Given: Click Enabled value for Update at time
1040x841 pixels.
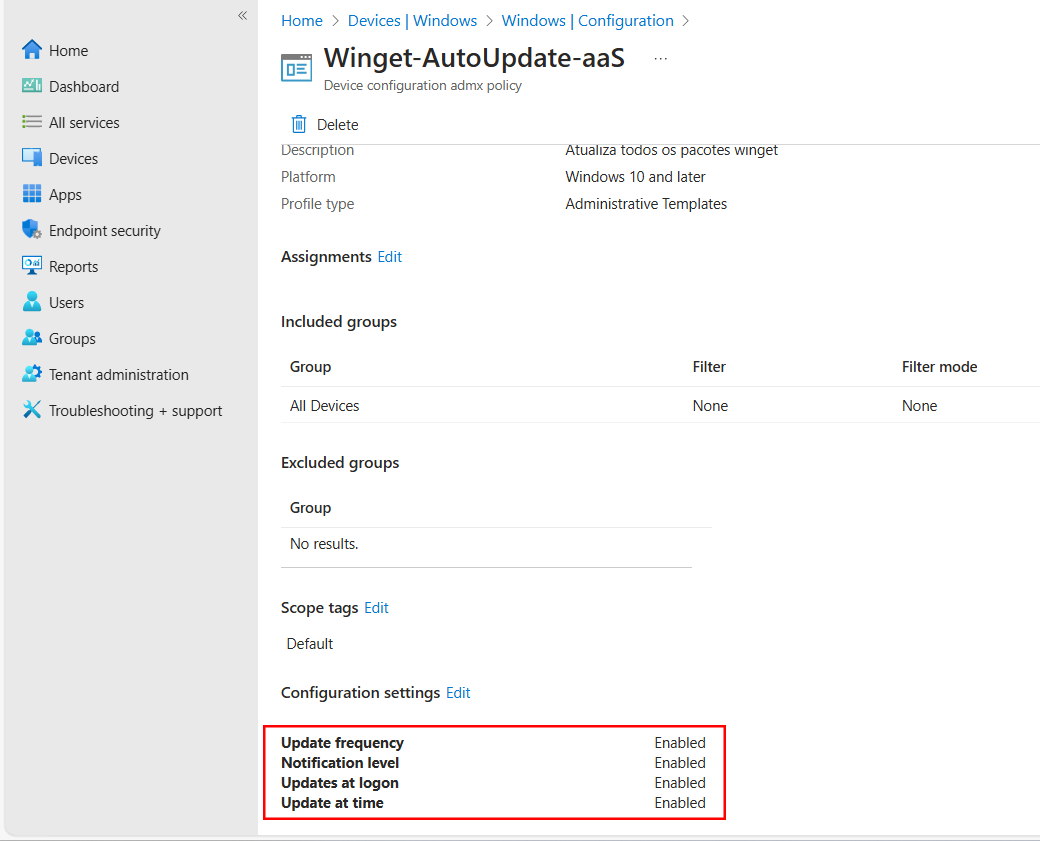Looking at the screenshot, I should 680,803.
